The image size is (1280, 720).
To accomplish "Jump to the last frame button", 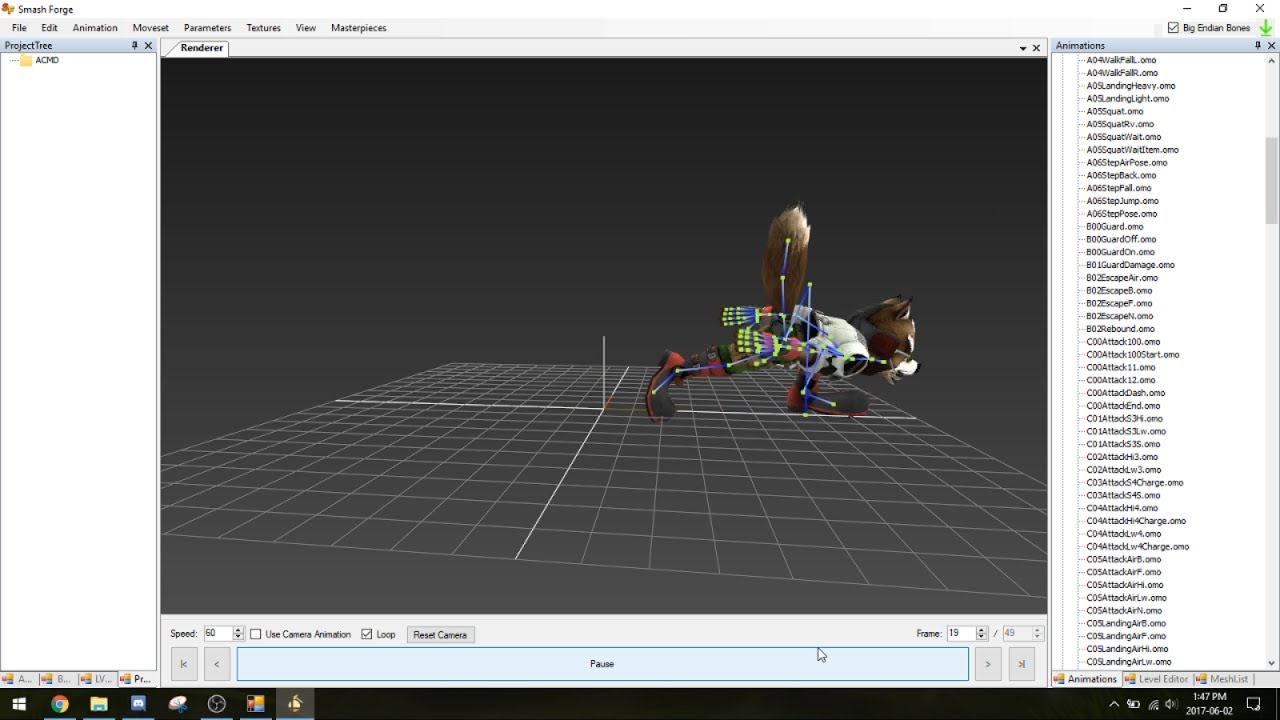I will [x=1021, y=664].
